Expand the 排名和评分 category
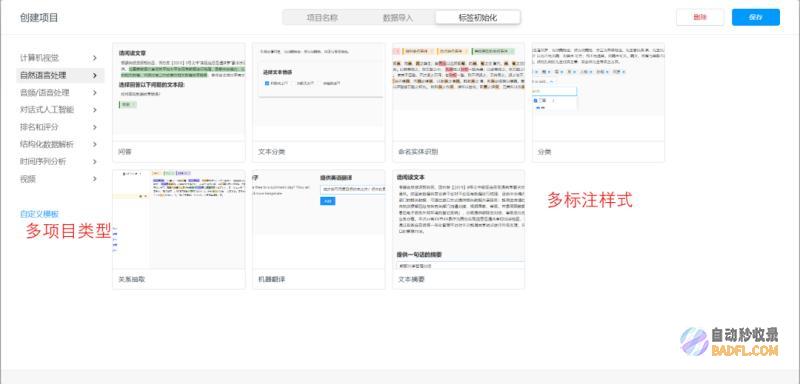 click(x=60, y=127)
